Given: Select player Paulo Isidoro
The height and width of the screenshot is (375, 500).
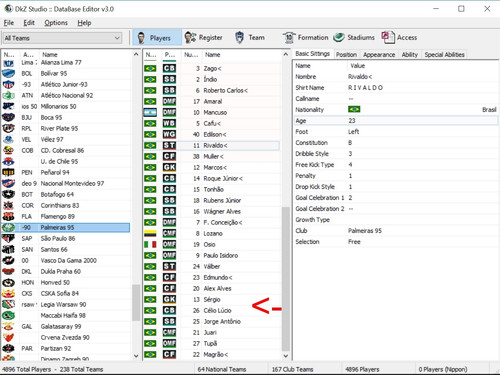Looking at the screenshot, I should 221,255.
